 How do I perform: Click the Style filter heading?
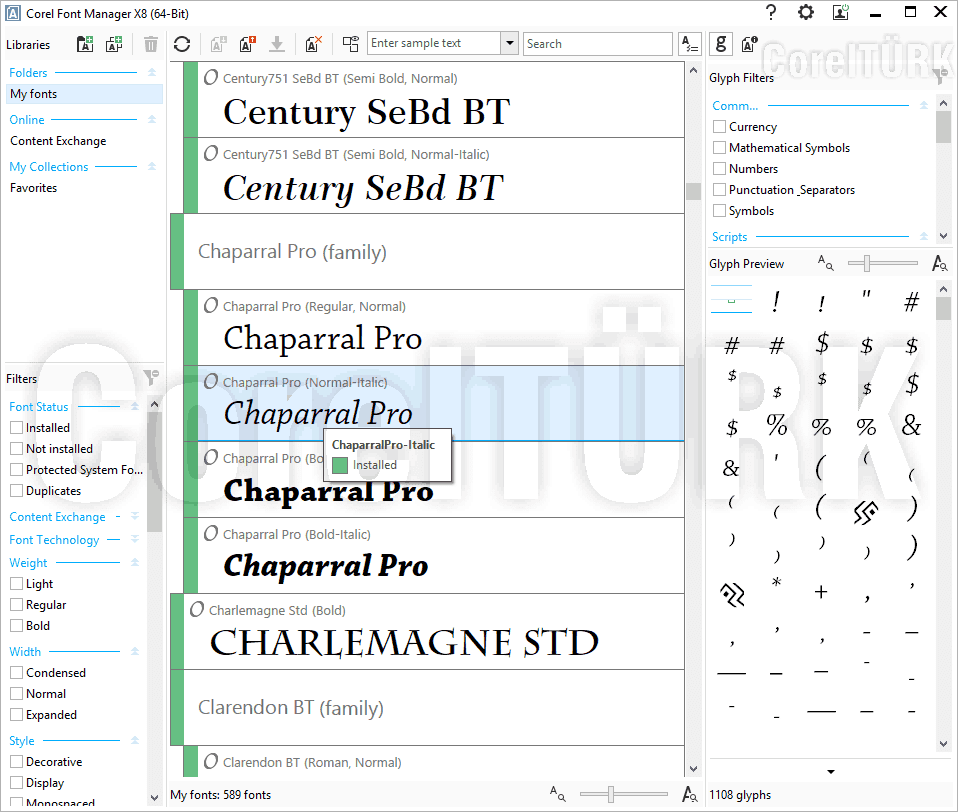(x=21, y=741)
